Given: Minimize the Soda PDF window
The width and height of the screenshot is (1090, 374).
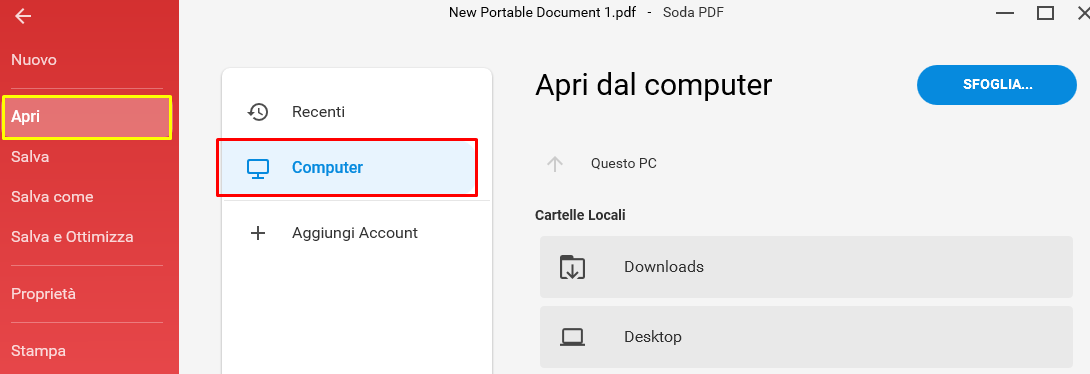Looking at the screenshot, I should [1005, 13].
